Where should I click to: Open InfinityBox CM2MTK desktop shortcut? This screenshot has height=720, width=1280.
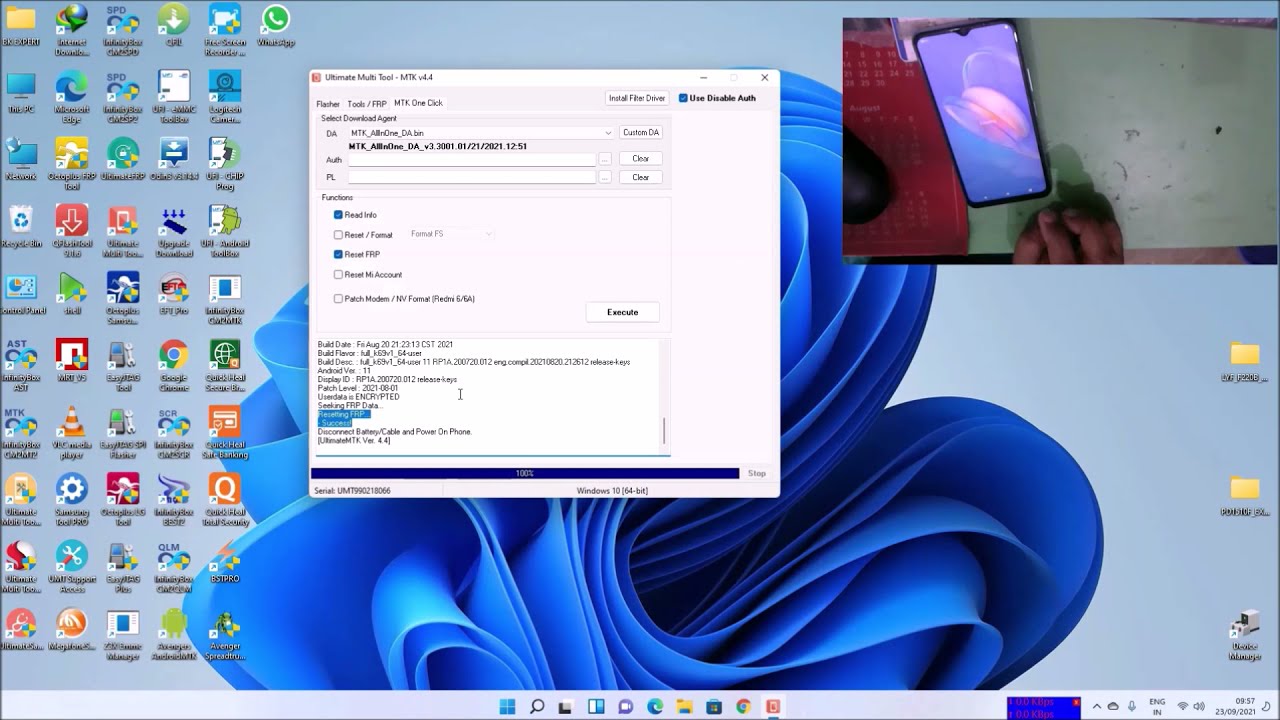click(224, 298)
